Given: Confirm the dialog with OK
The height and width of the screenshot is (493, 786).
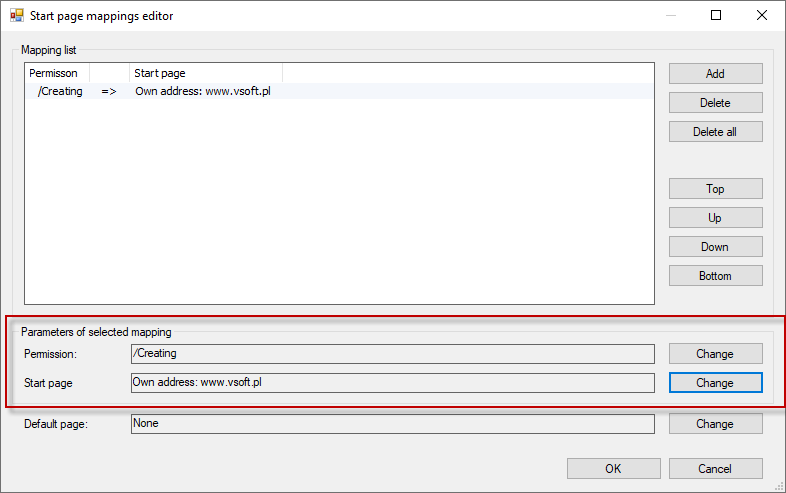Looking at the screenshot, I should click(614, 468).
